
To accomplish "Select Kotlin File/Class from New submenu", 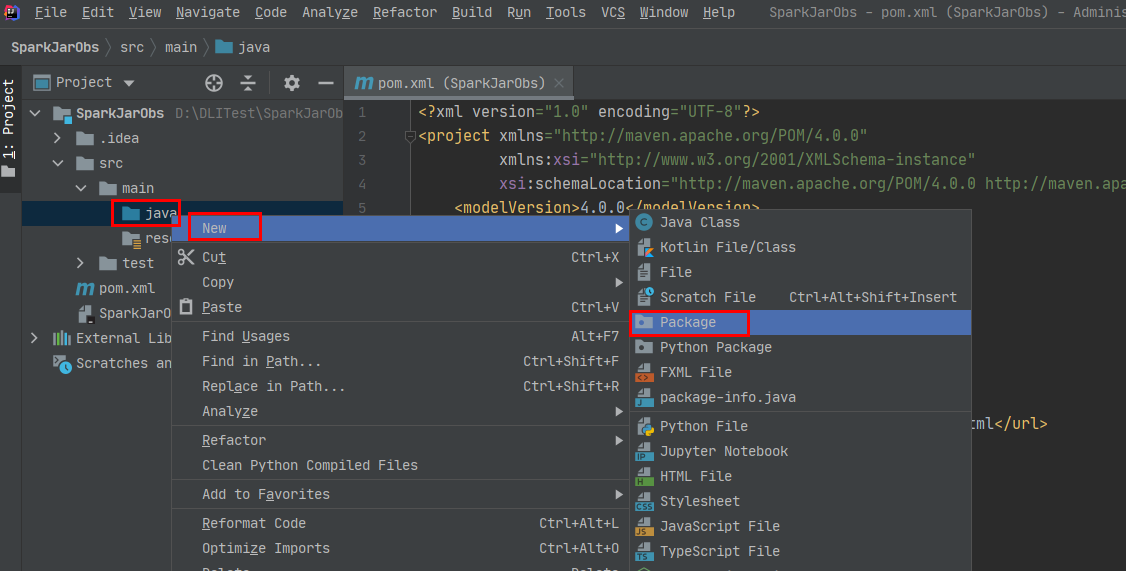I will point(727,247).
